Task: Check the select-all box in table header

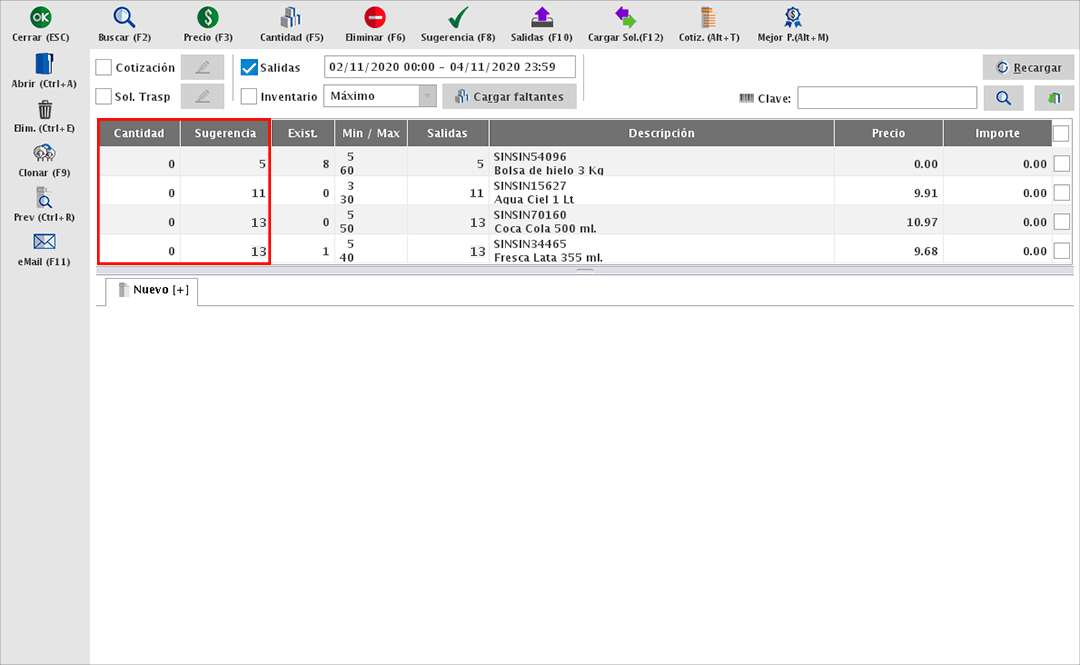Action: point(1061,133)
